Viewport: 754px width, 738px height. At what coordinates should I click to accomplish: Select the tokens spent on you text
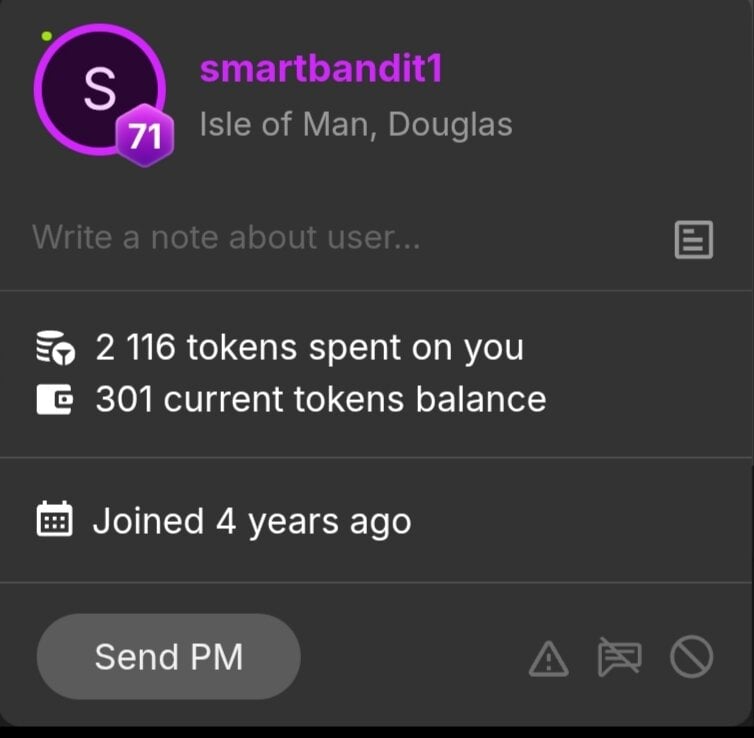point(355,348)
